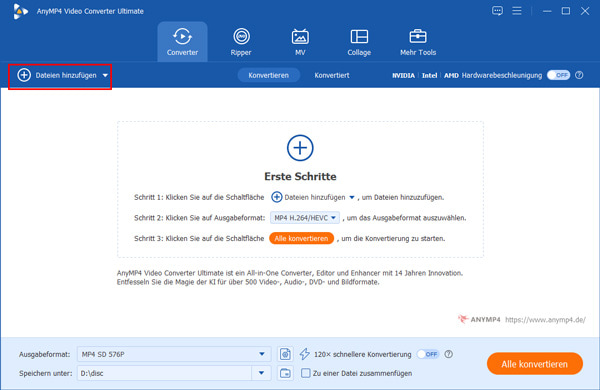Open the hamburger menu in title bar
The width and height of the screenshot is (600, 390).
[517, 11]
